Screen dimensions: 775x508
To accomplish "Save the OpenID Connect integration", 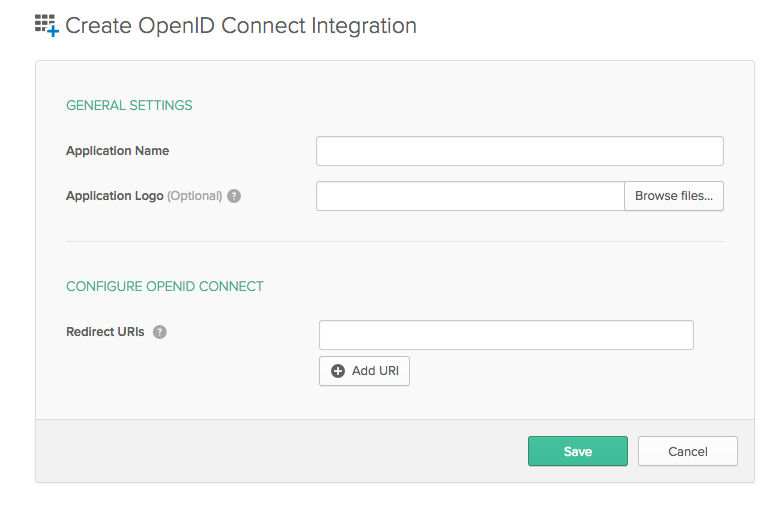I will click(577, 451).
